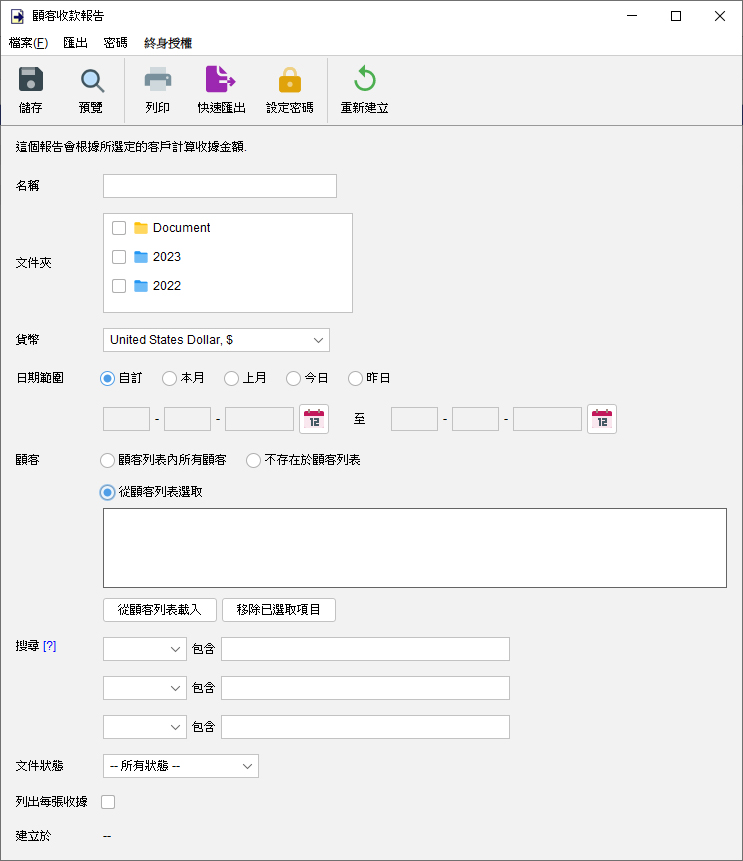The height and width of the screenshot is (861, 743).
Task: Click the app icon in title bar
Action: (x=18, y=16)
